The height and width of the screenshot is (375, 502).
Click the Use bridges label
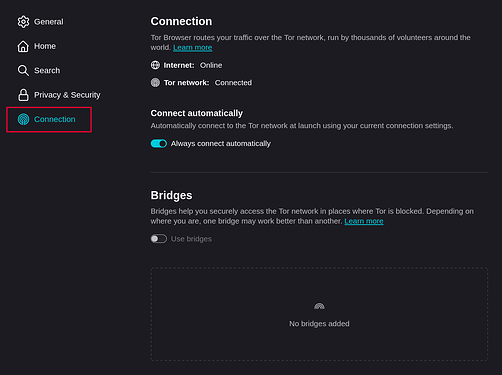[x=191, y=239]
